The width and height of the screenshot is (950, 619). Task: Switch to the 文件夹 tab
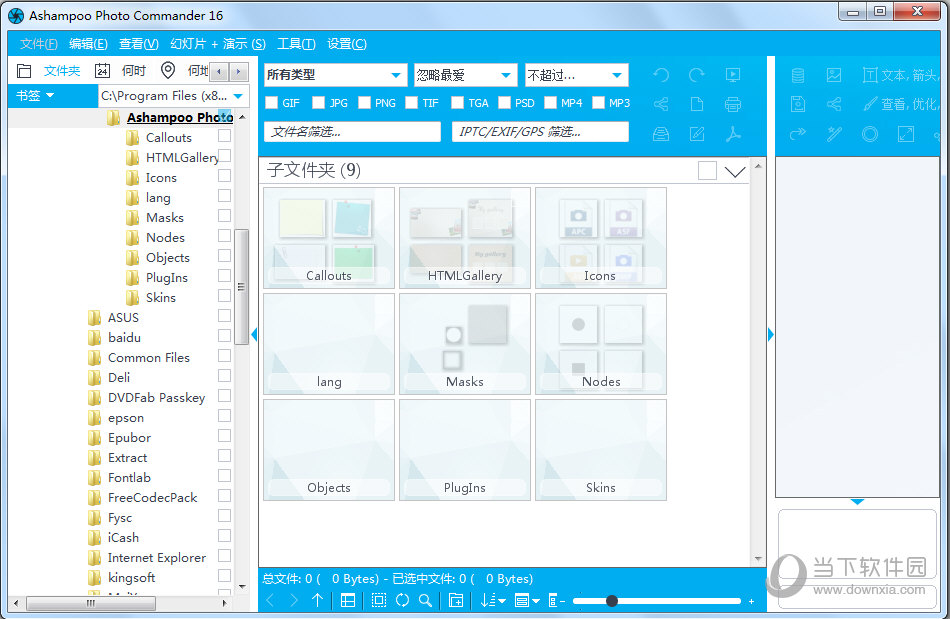pyautogui.click(x=62, y=71)
